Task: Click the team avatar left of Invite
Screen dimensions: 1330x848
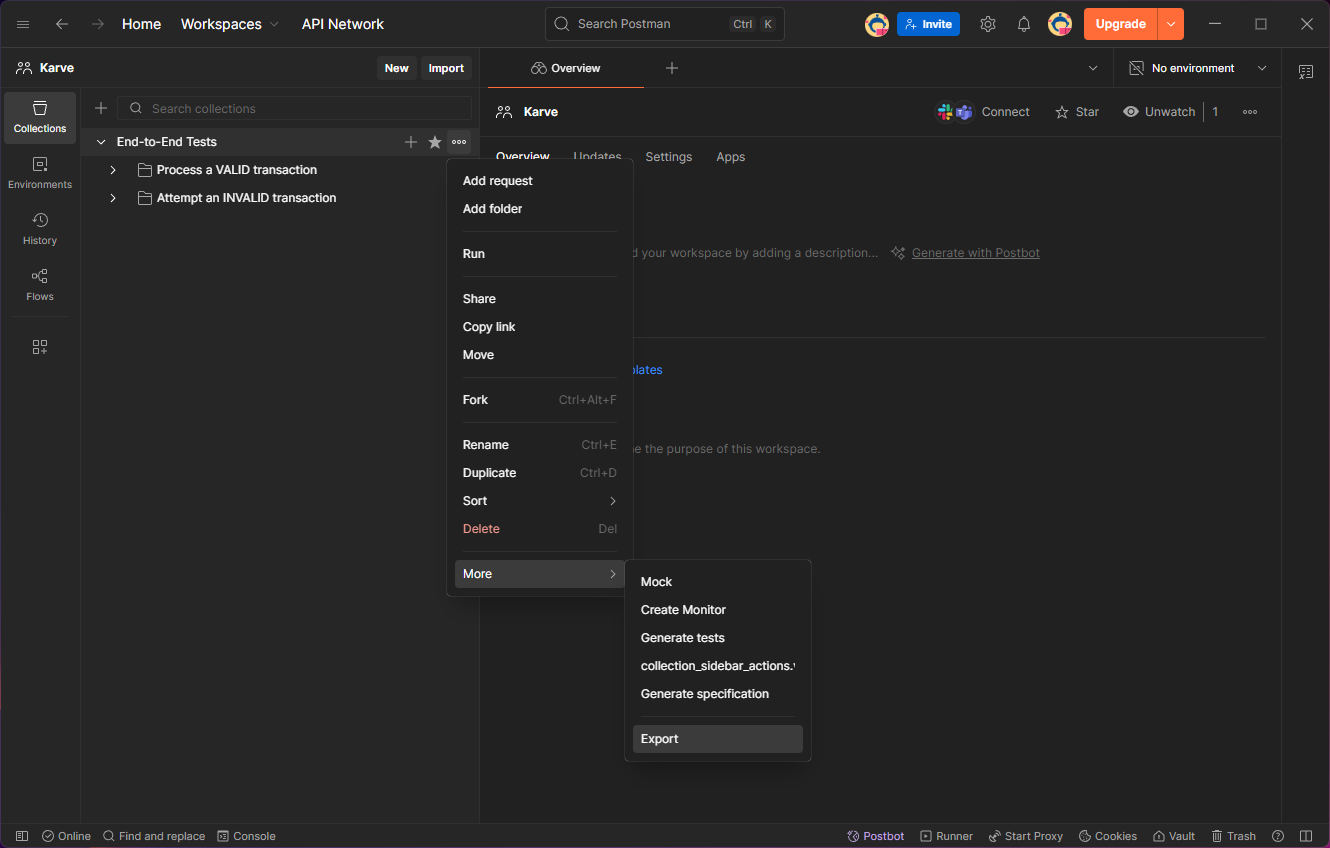Action: click(877, 24)
